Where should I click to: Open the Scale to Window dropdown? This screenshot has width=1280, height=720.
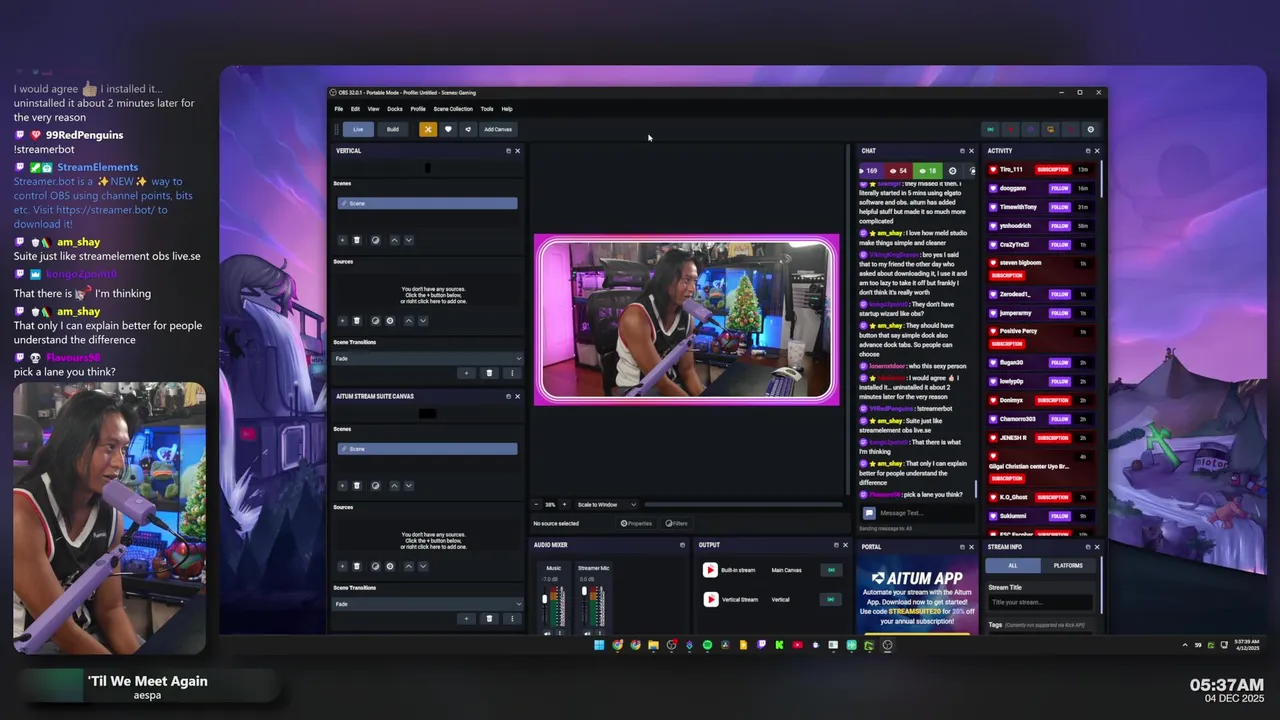tap(606, 504)
